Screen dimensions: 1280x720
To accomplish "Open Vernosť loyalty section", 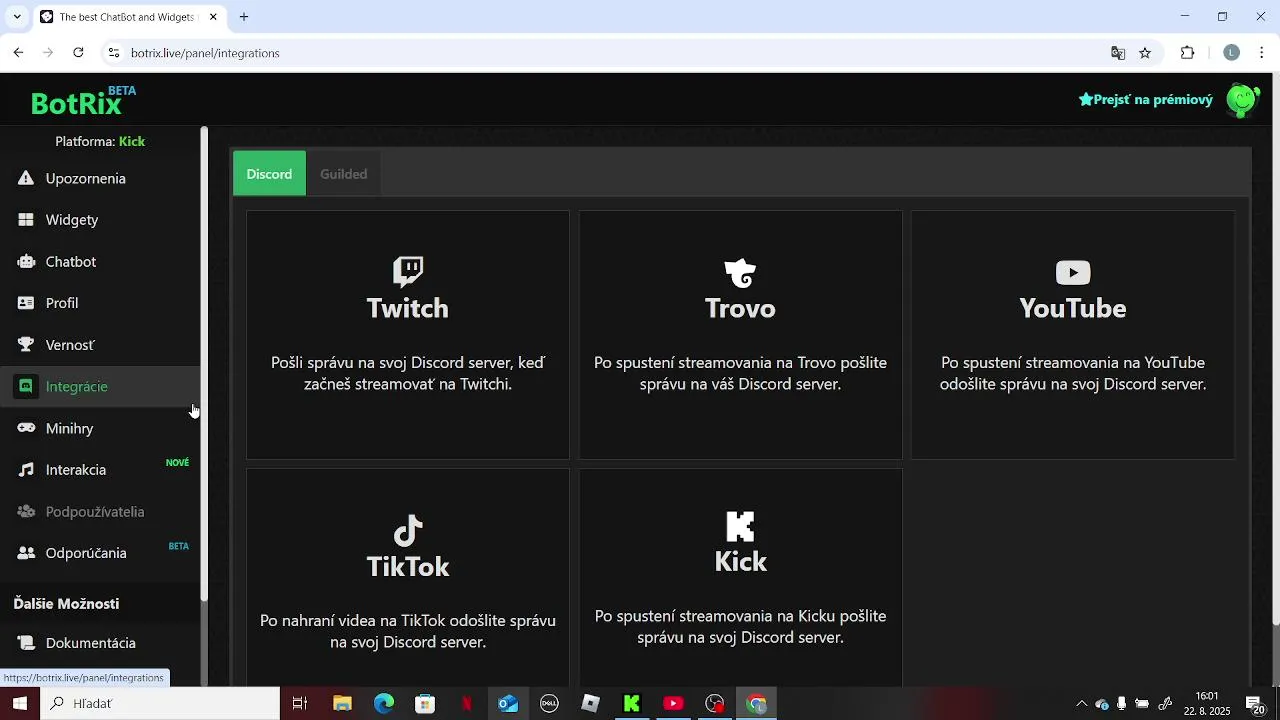I will point(100,345).
